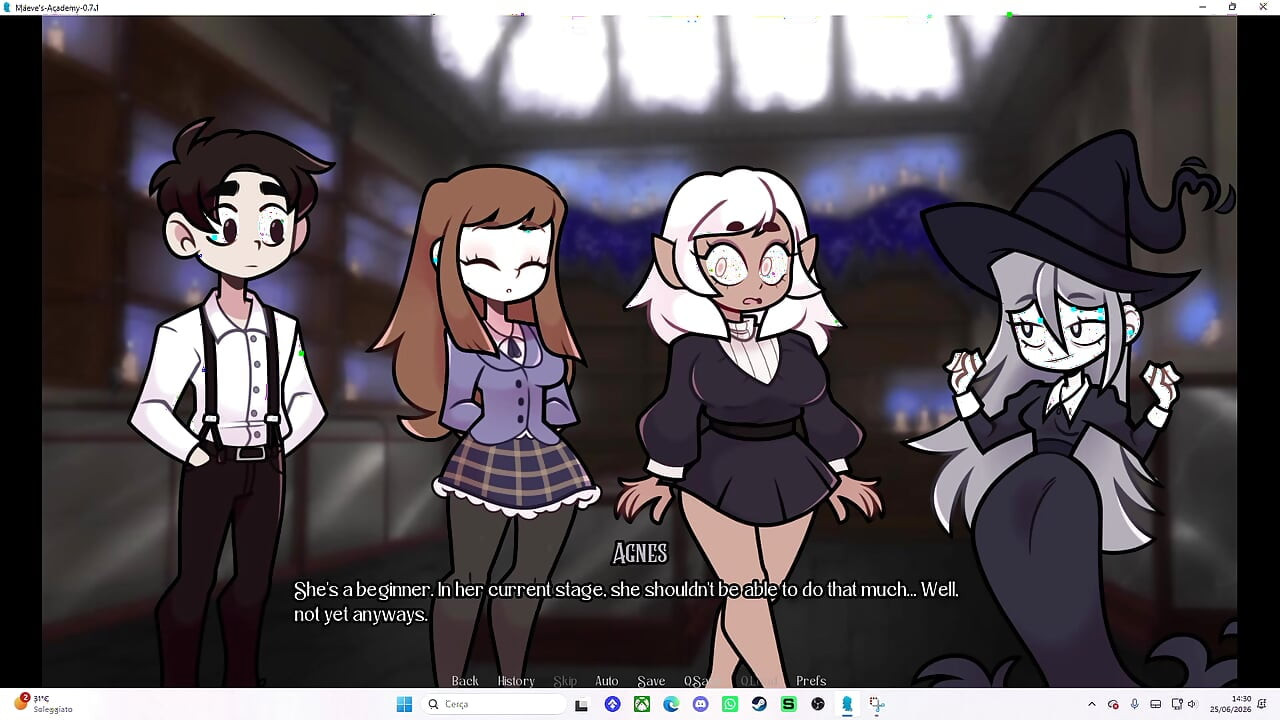Open the weather widget showing Soleggiato
Viewport: 1280px width, 720px height.
(x=43, y=704)
